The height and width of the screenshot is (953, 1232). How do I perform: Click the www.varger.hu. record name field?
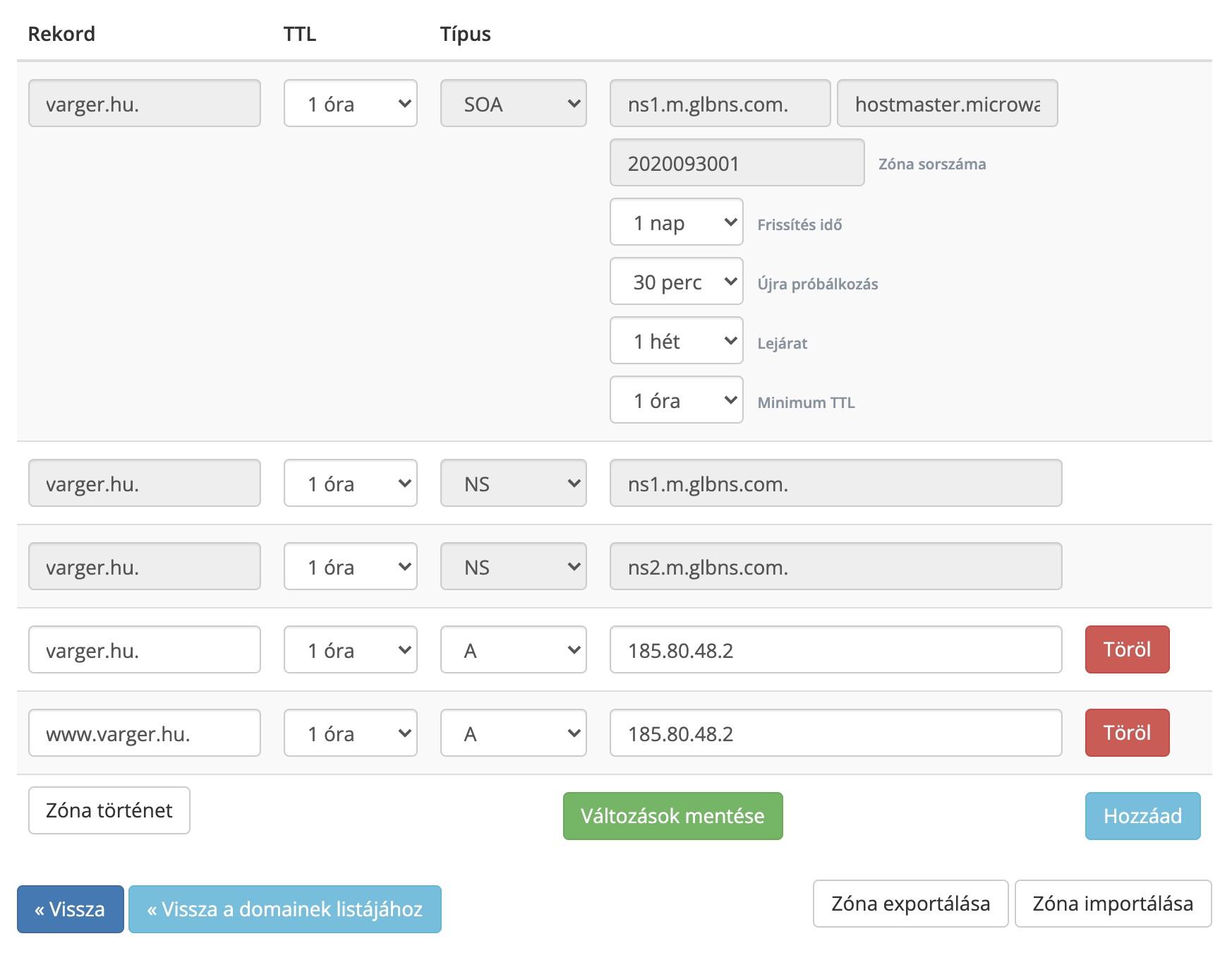click(145, 733)
